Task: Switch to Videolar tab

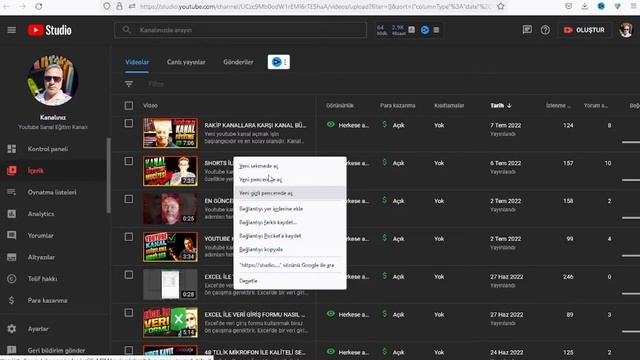Action: [137, 62]
